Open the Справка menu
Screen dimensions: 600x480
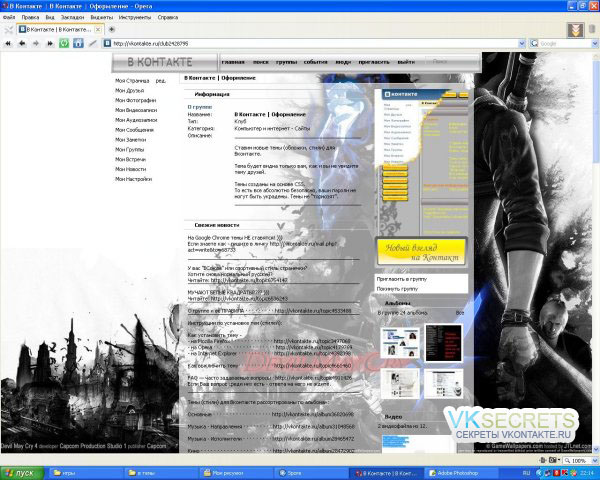[168, 17]
